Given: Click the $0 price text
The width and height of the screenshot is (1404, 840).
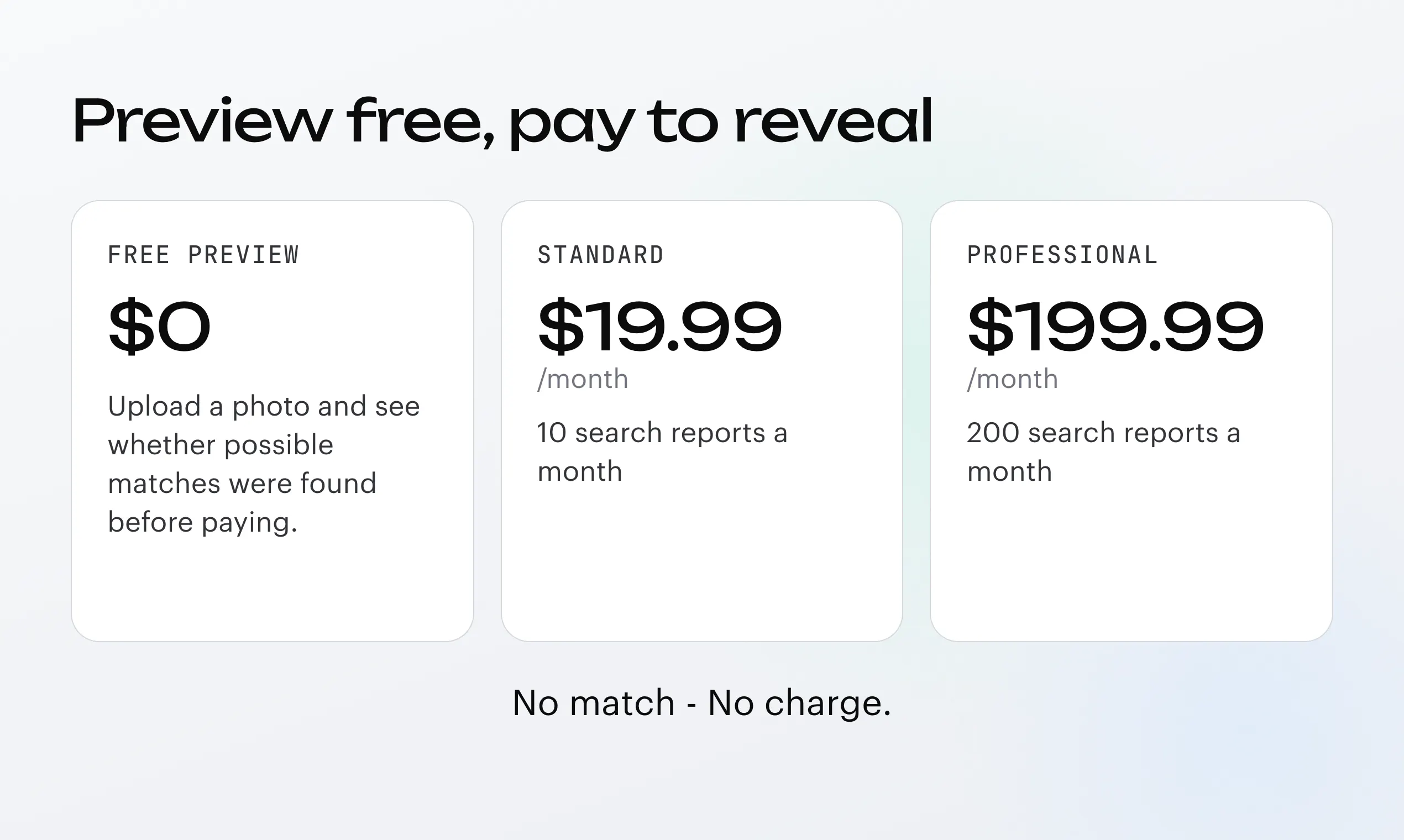Looking at the screenshot, I should (159, 327).
